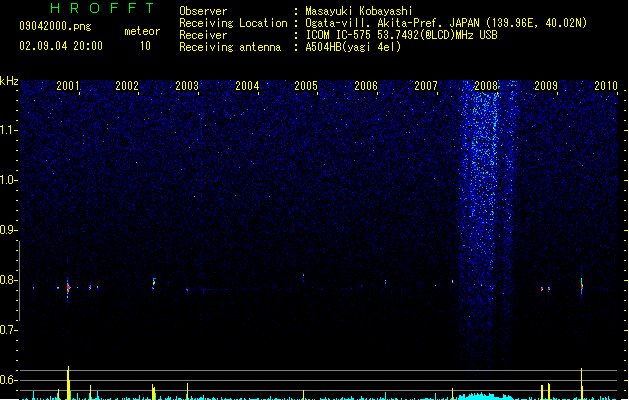Click the 2003 time axis label

(187, 86)
